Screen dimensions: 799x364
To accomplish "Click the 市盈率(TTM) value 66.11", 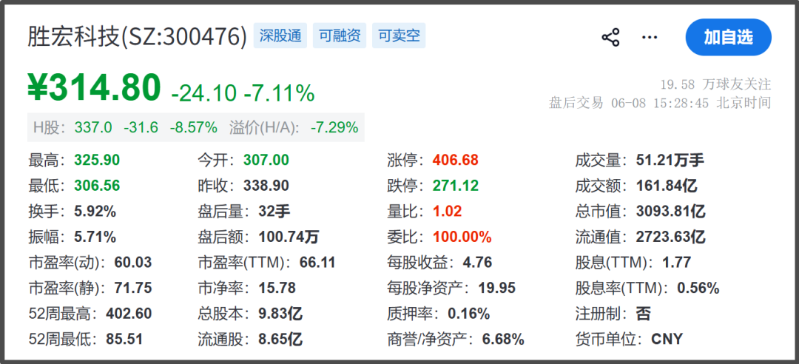I will click(317, 263).
